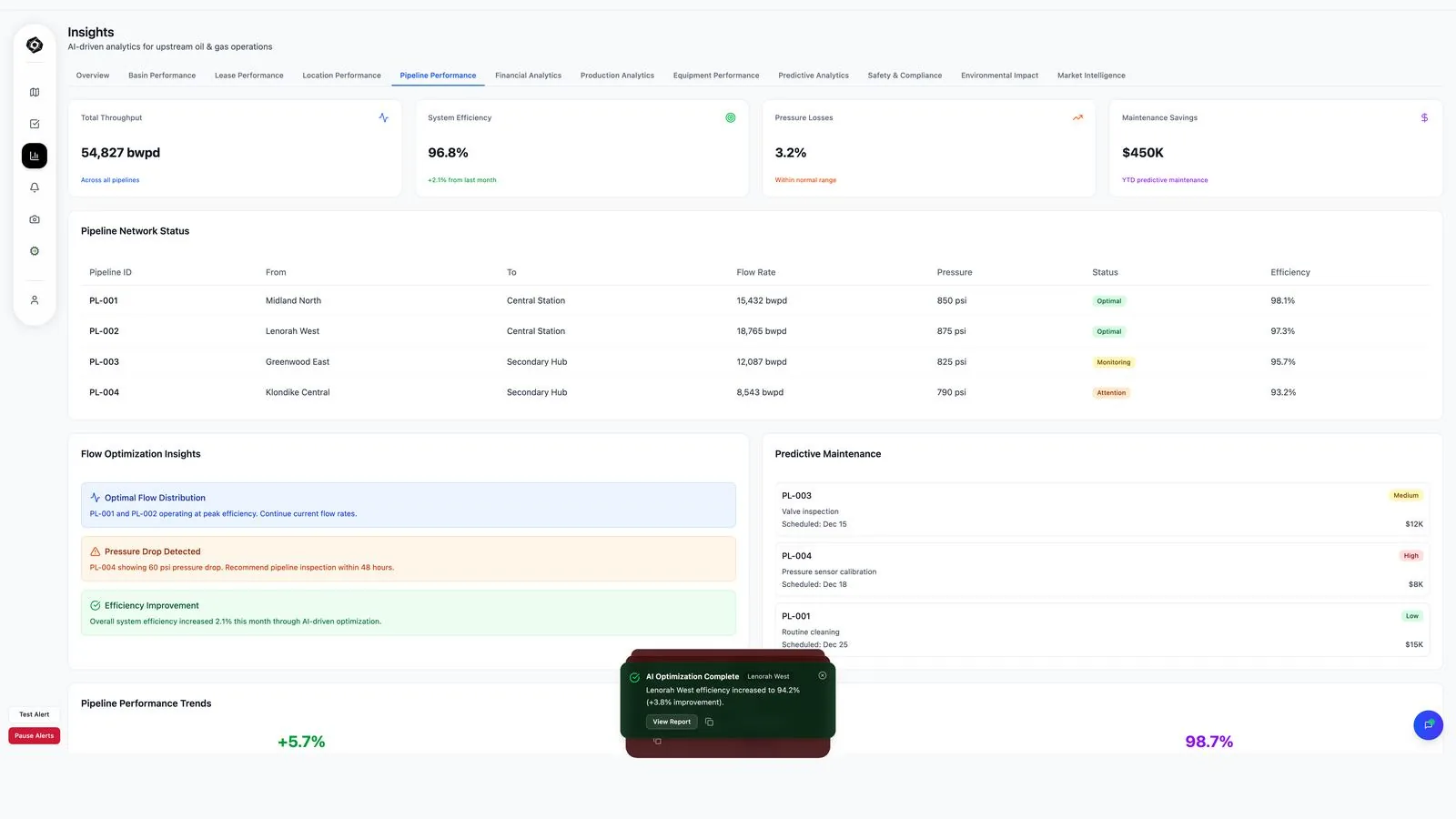Screen dimensions: 1456x819
Task: Click the warning triangle beside Pressure Drop Detected
Action: click(x=95, y=551)
